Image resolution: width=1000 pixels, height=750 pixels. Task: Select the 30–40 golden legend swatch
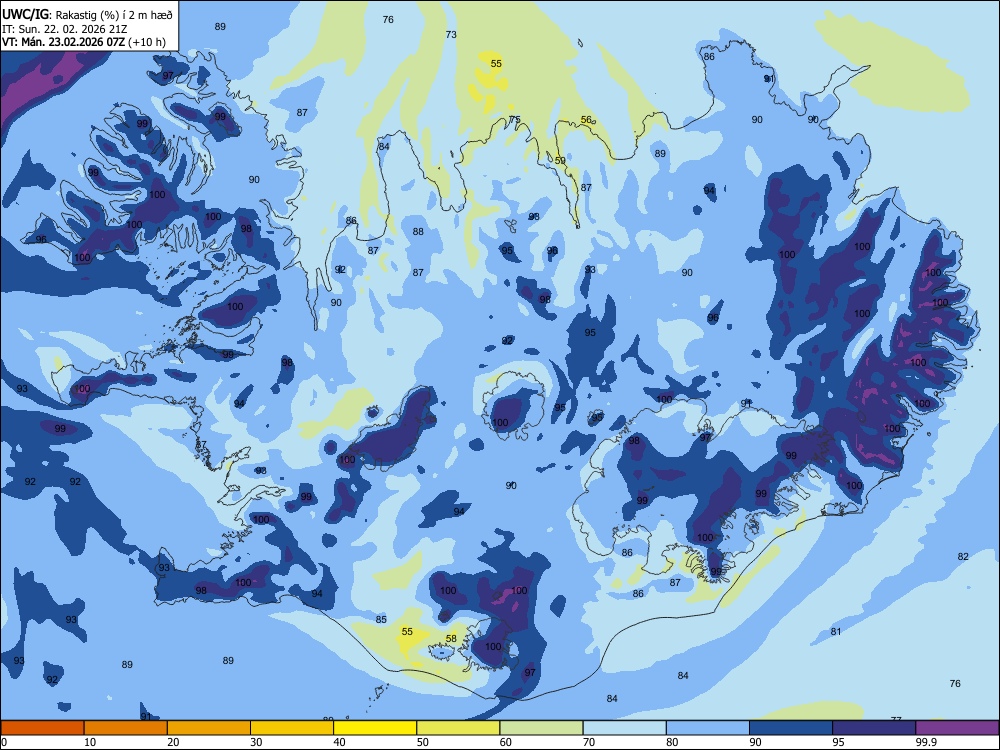click(292, 728)
